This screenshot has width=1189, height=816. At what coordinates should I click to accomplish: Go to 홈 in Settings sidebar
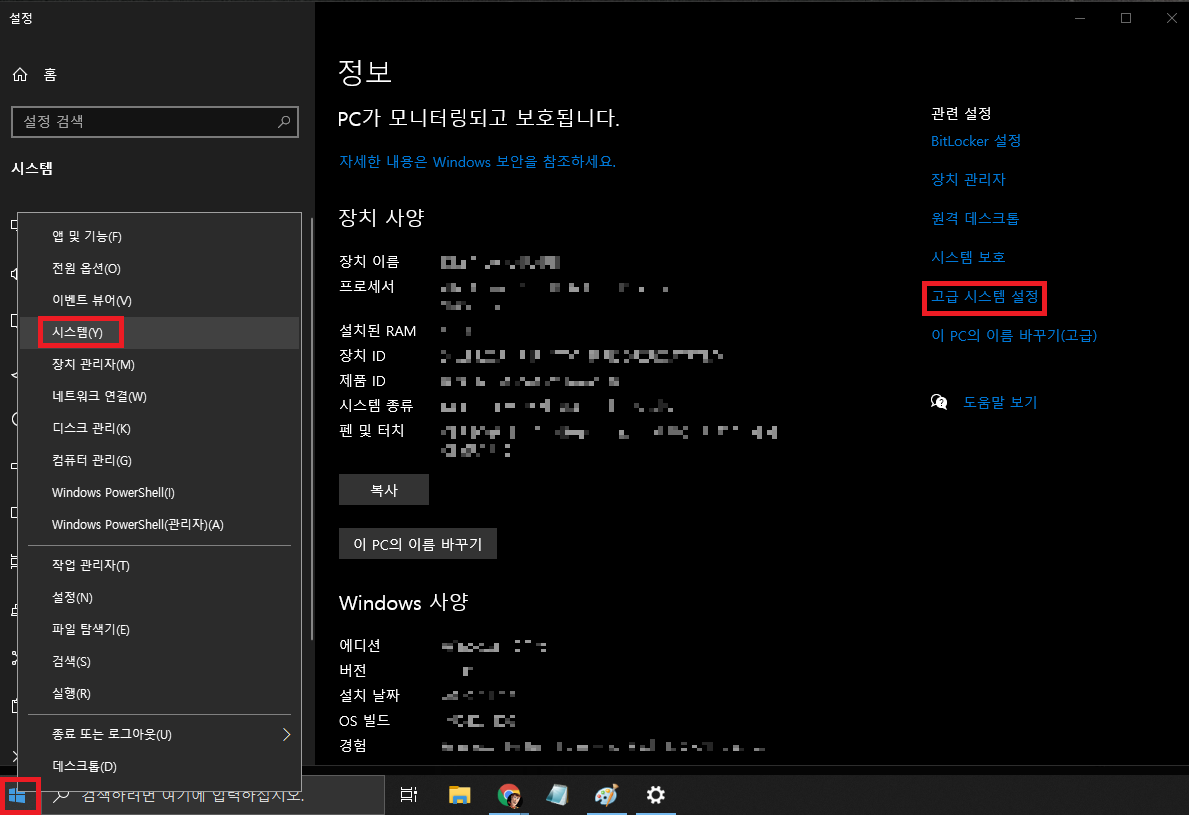pos(50,74)
